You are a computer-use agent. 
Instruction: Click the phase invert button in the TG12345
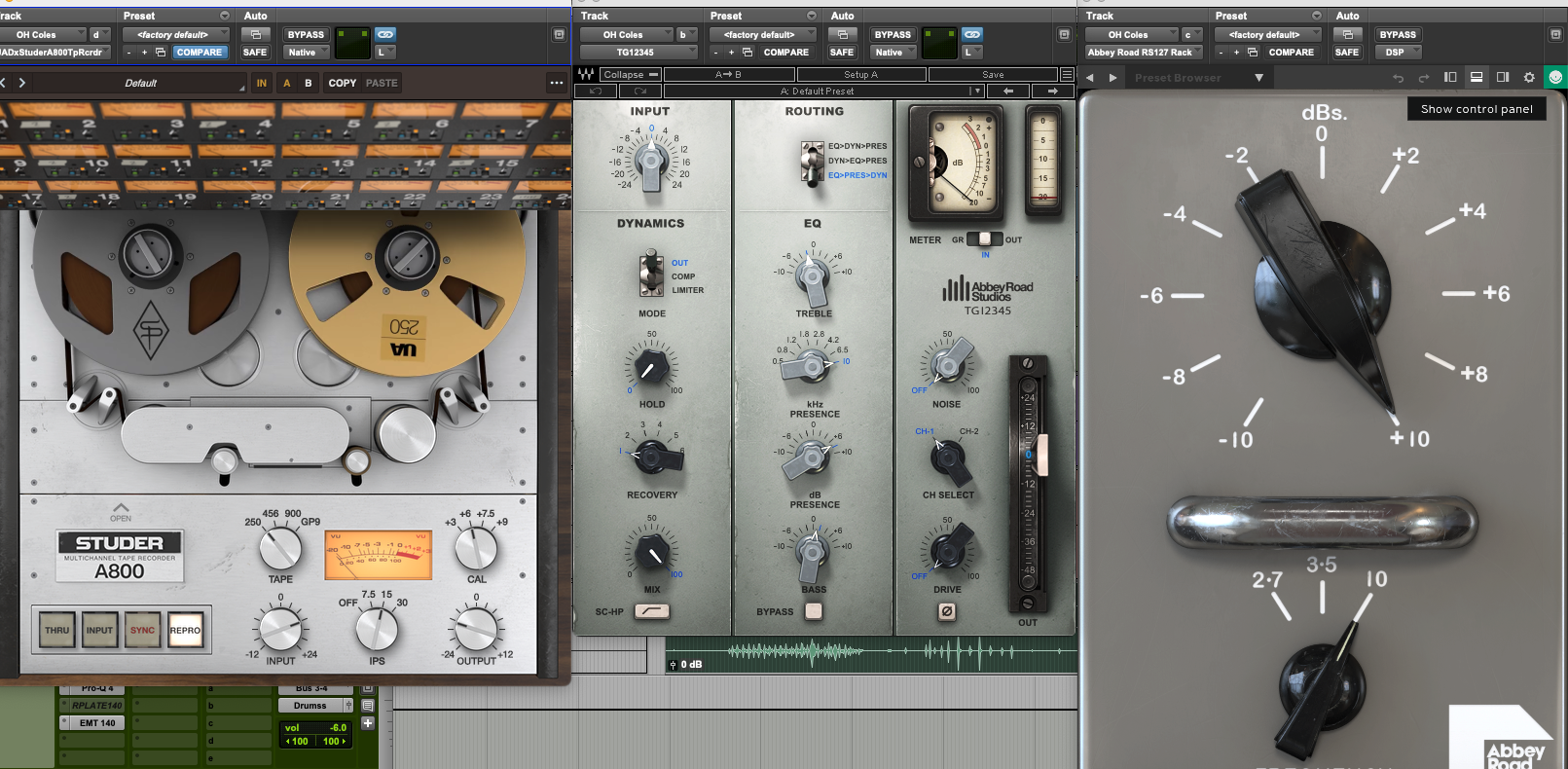[946, 611]
